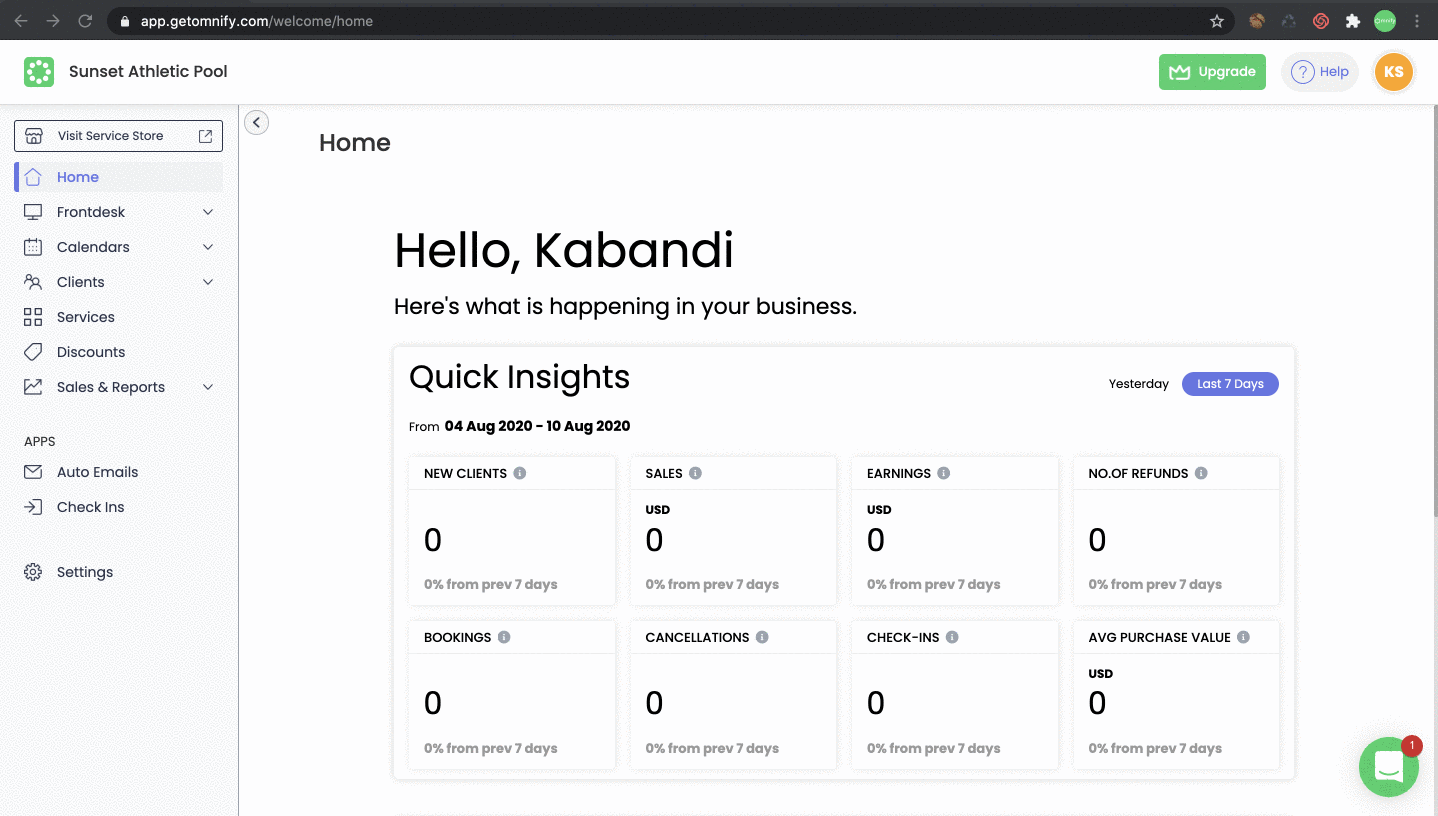Open the browser extensions puzzle icon
The image size is (1438, 816).
1353,21
